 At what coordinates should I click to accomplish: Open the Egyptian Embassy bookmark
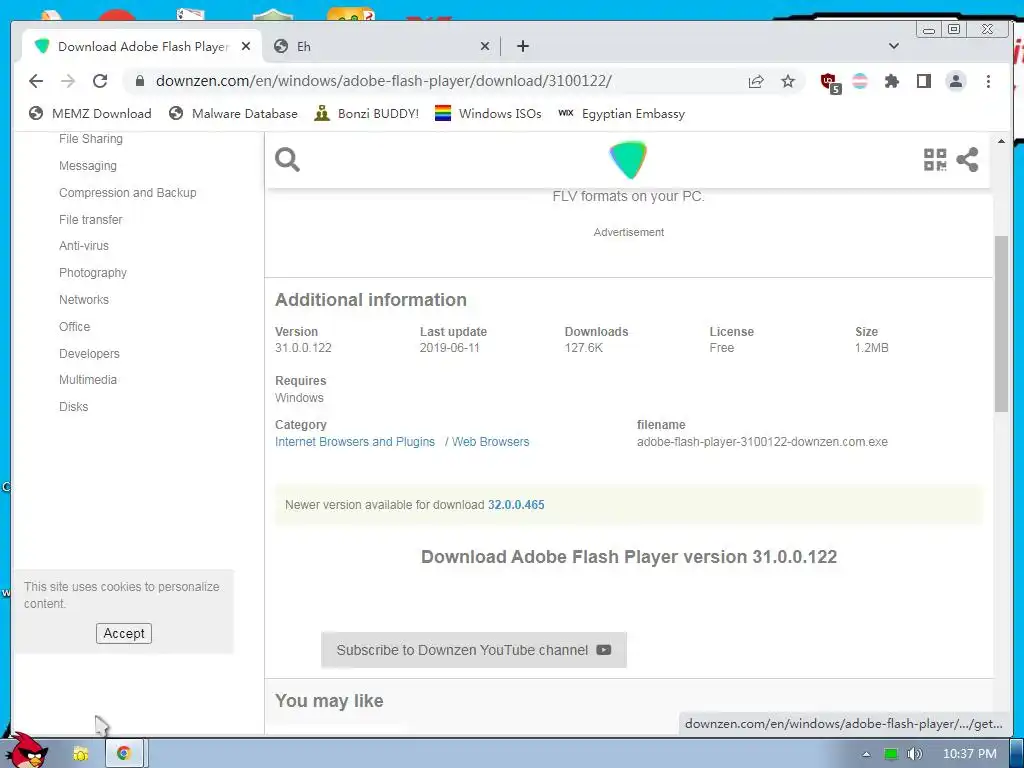coord(622,114)
